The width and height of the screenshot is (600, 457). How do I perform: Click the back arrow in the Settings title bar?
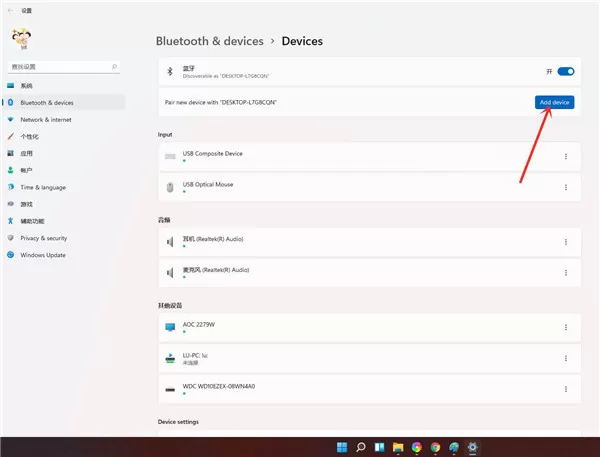coord(10,10)
